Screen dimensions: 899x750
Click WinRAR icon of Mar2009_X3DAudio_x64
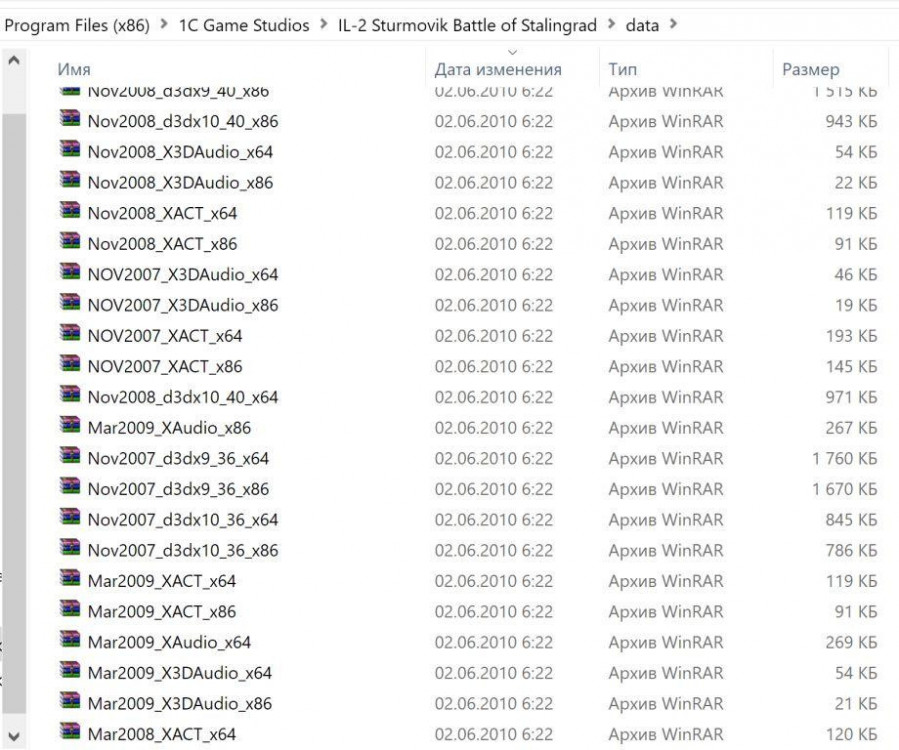[70, 670]
